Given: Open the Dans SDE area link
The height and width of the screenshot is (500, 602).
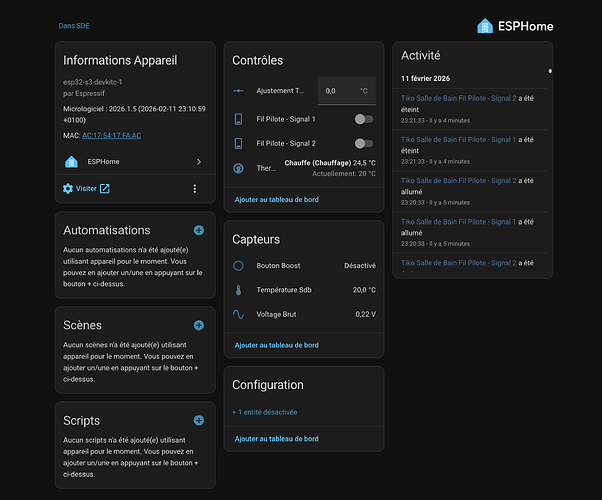Looking at the screenshot, I should (x=73, y=26).
